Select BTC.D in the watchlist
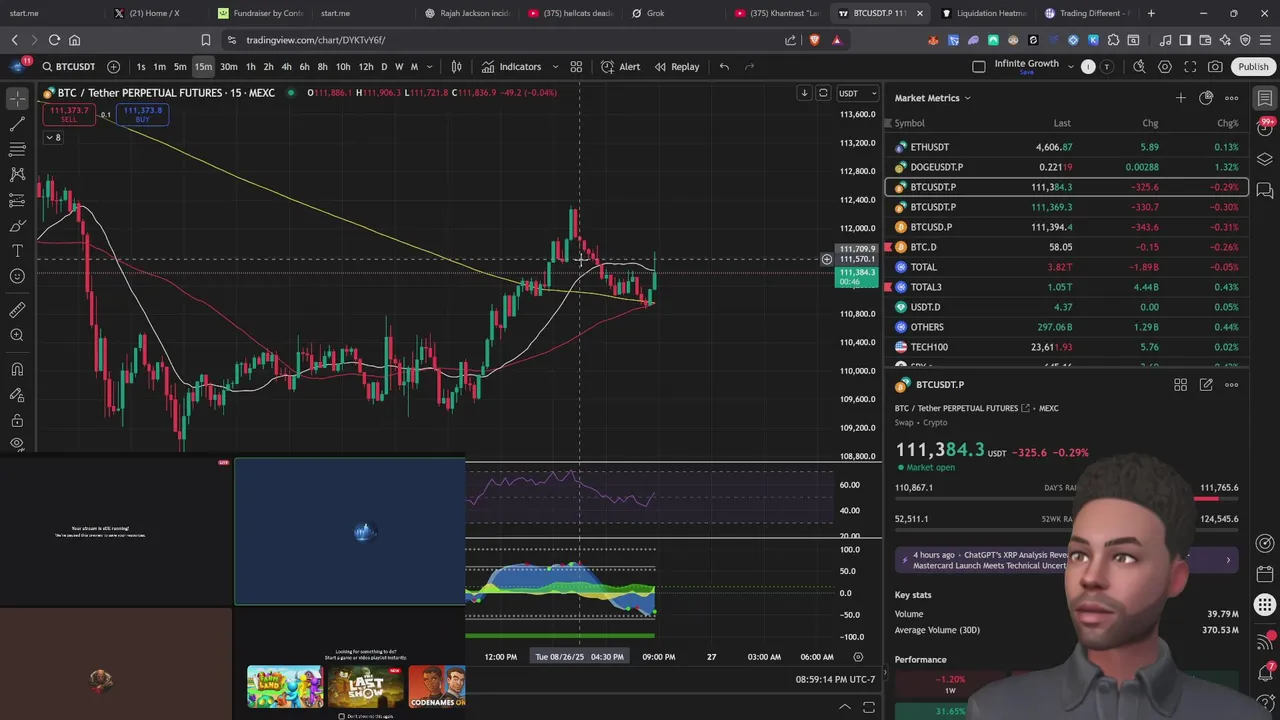The image size is (1280, 720). point(1067,247)
